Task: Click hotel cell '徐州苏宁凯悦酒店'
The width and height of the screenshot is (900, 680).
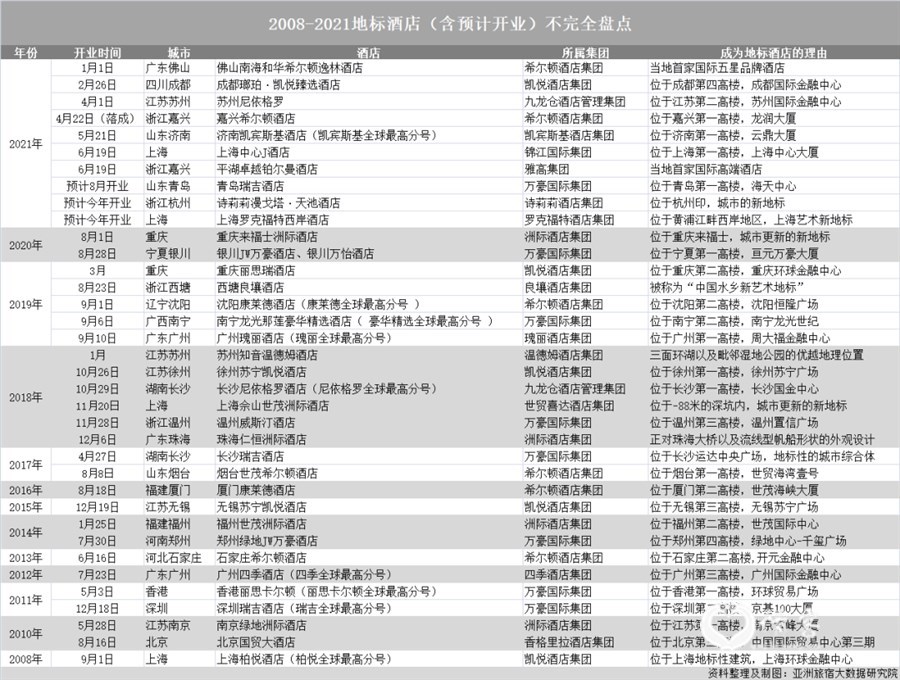Action: point(262,372)
